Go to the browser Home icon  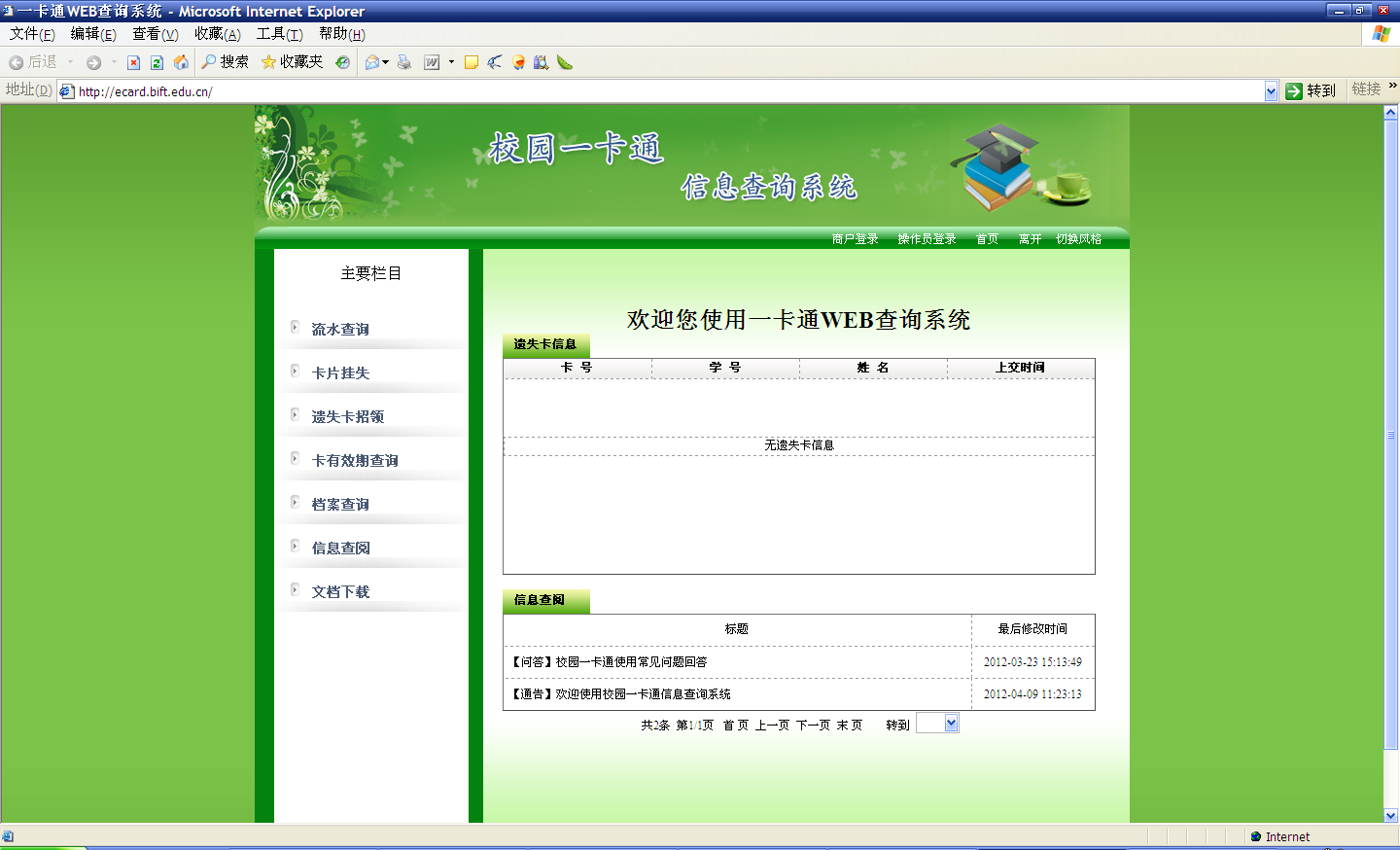[181, 62]
